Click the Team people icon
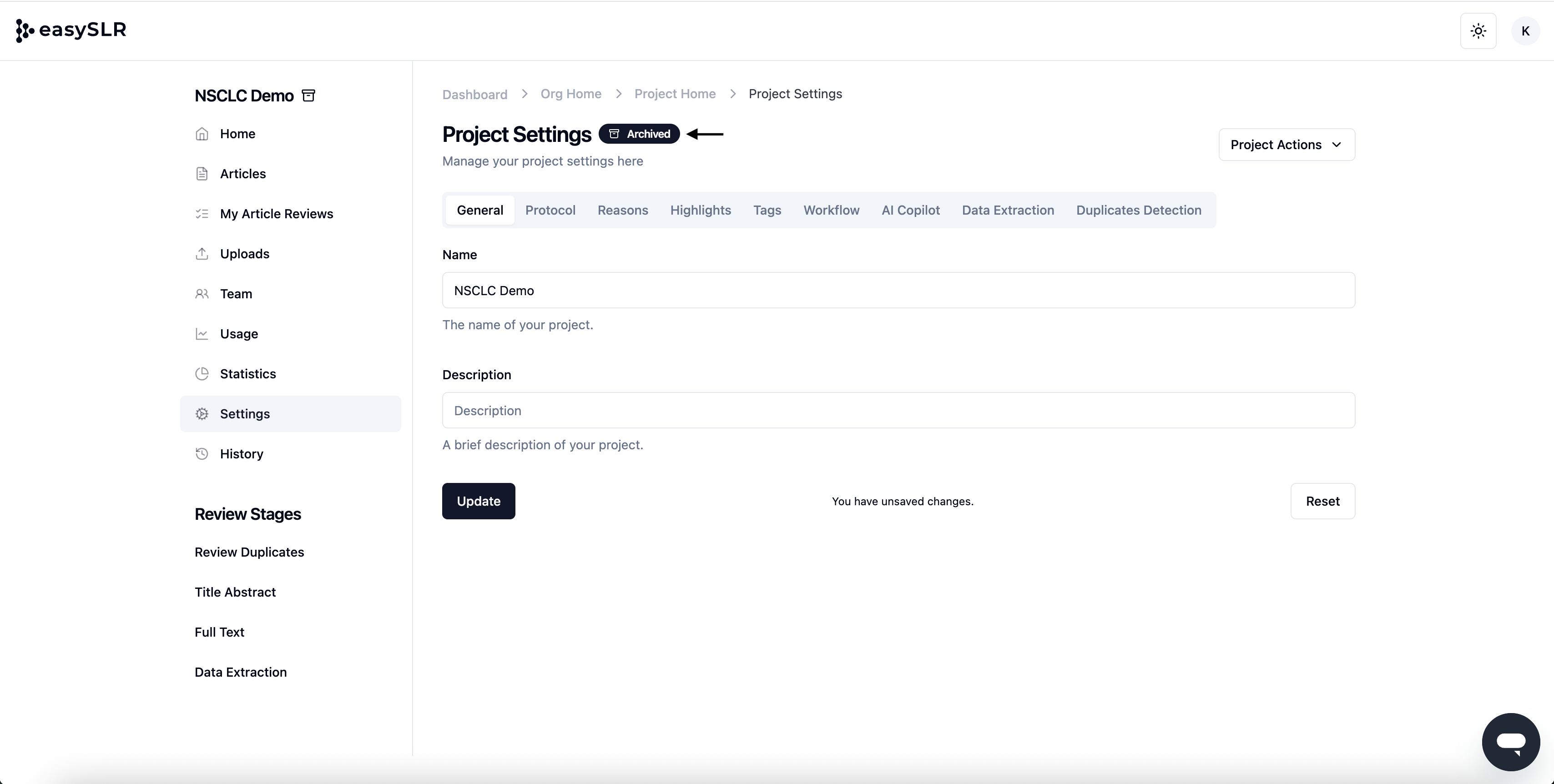The image size is (1554, 784). click(x=202, y=294)
